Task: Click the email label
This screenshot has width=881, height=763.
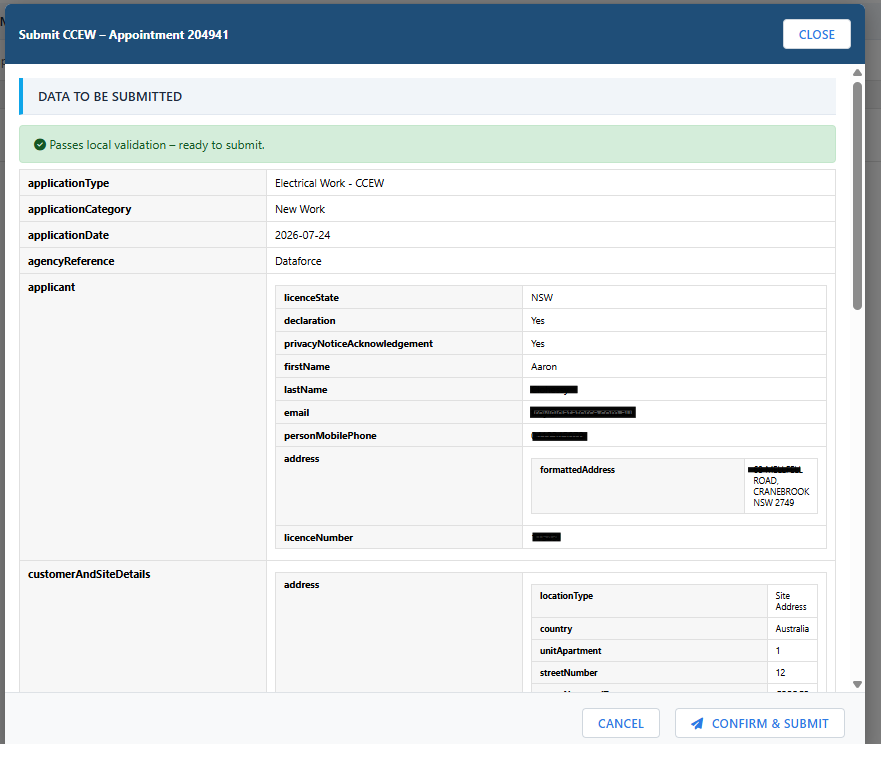Action: click(x=297, y=412)
